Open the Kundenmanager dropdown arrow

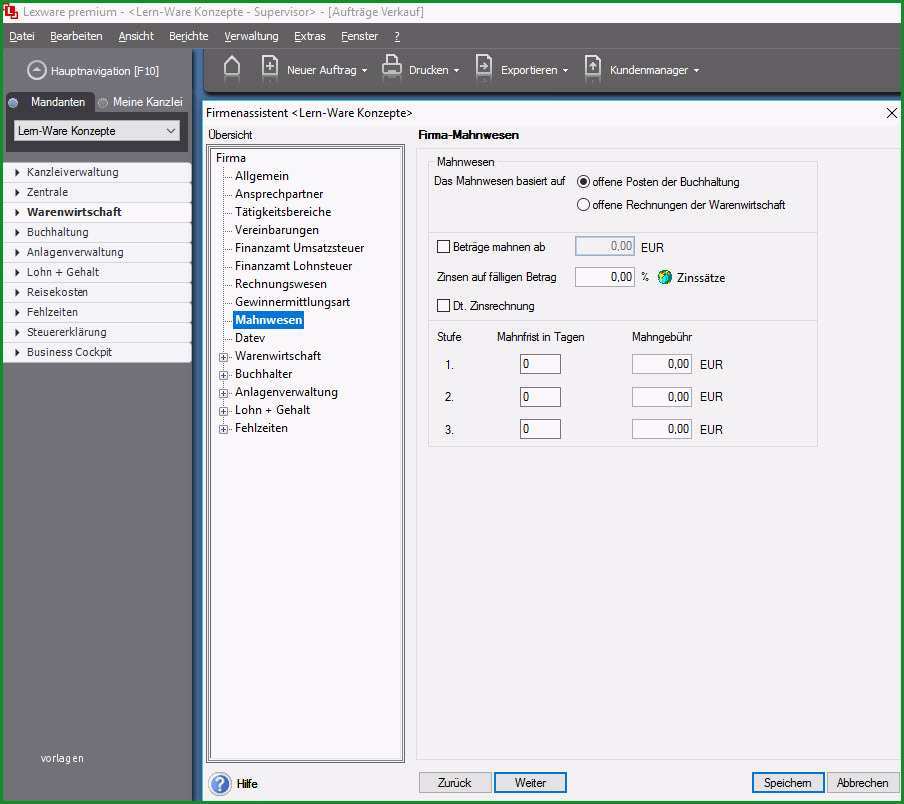pyautogui.click(x=696, y=70)
